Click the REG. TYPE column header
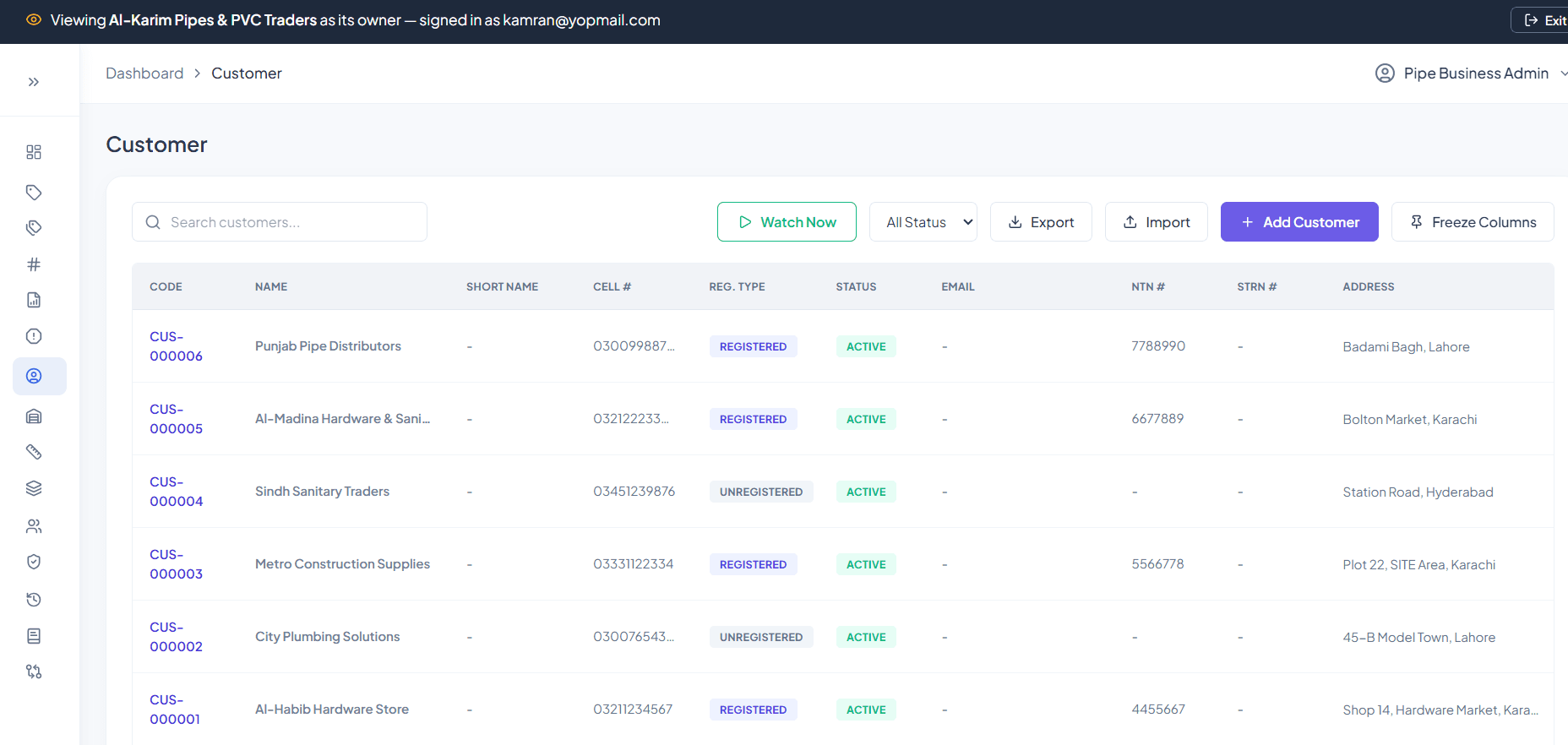Viewport: 1568px width, 745px height. coord(737,287)
